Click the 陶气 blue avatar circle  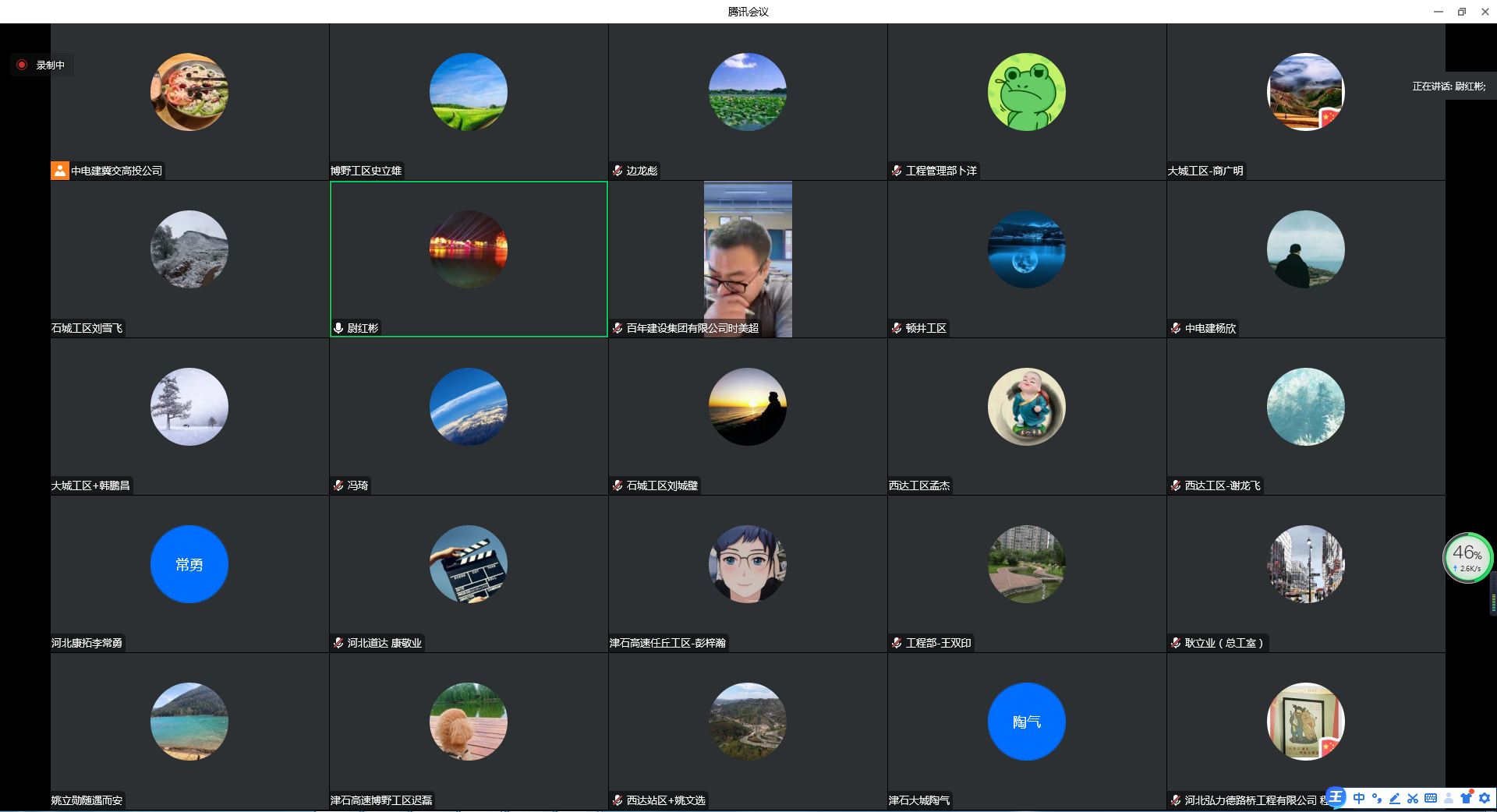1026,722
